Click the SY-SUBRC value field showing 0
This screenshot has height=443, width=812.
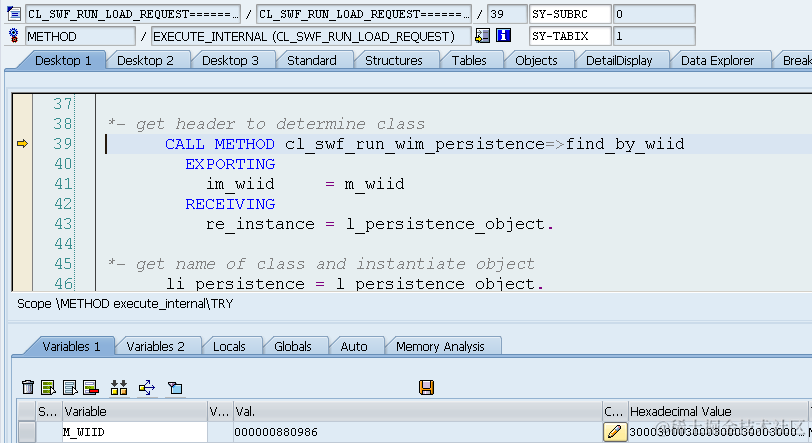[654, 14]
